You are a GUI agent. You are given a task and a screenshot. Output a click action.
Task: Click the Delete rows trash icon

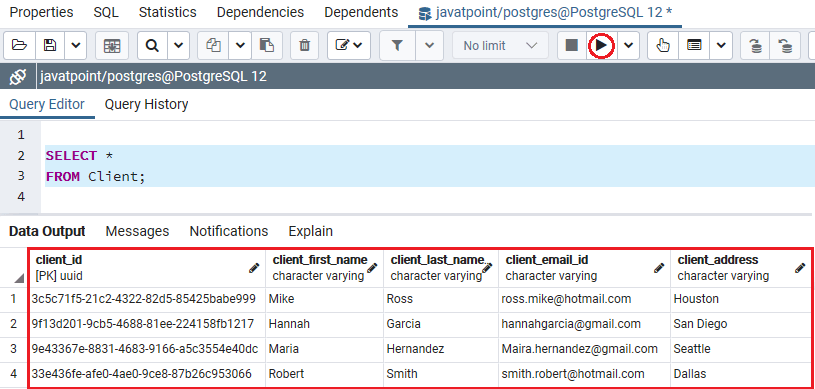tap(305, 46)
